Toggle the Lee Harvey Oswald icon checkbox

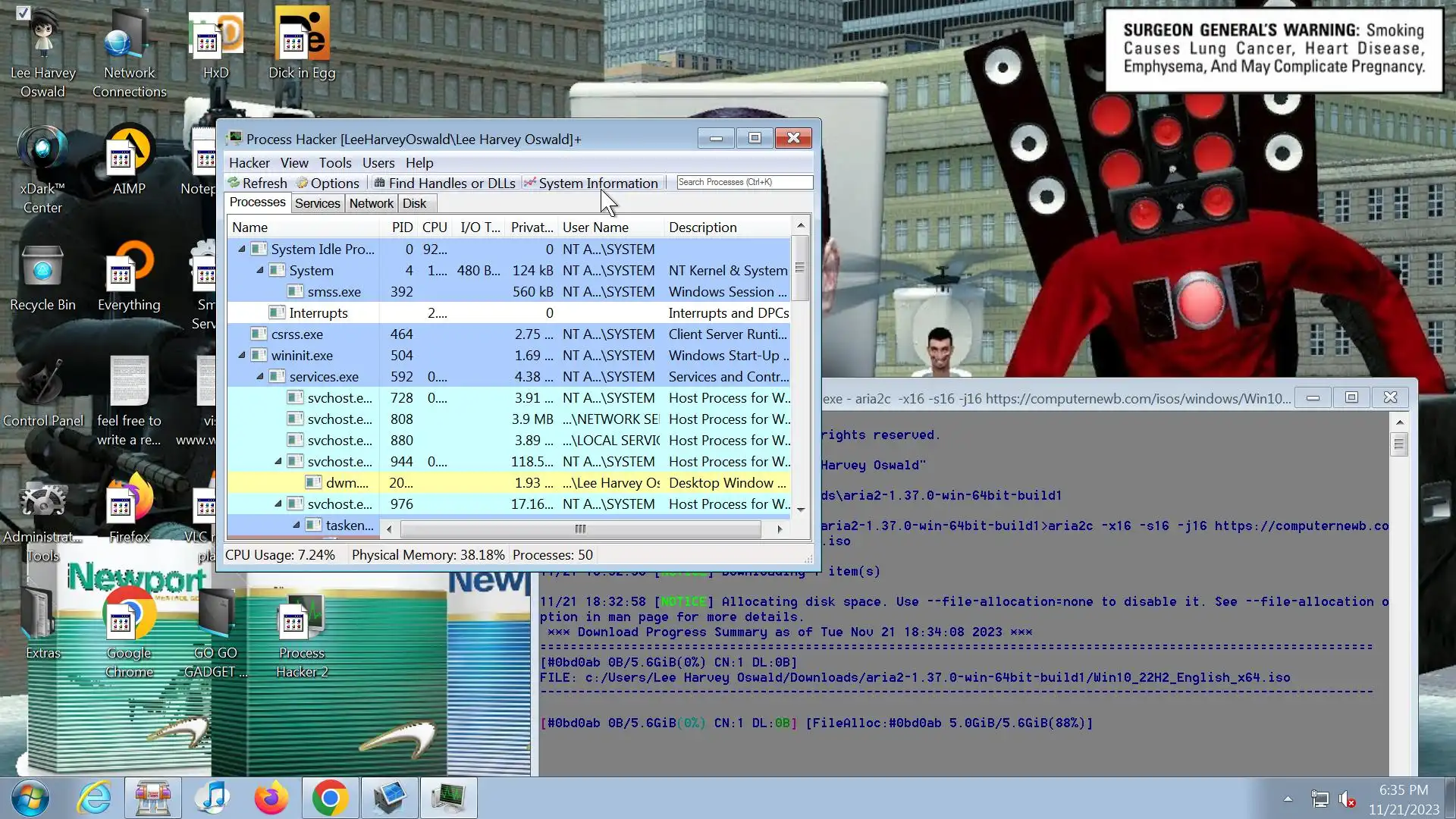click(x=24, y=13)
